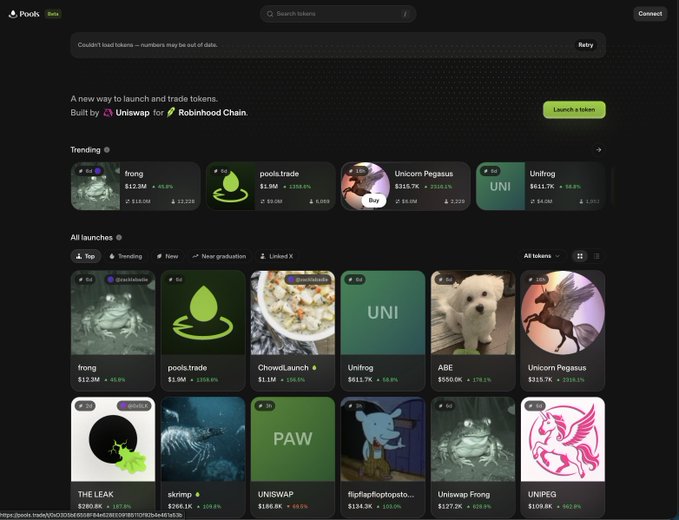Click Buy on Unicorn Pegasus trending card
Image resolution: width=679 pixels, height=520 pixels.
pos(374,200)
